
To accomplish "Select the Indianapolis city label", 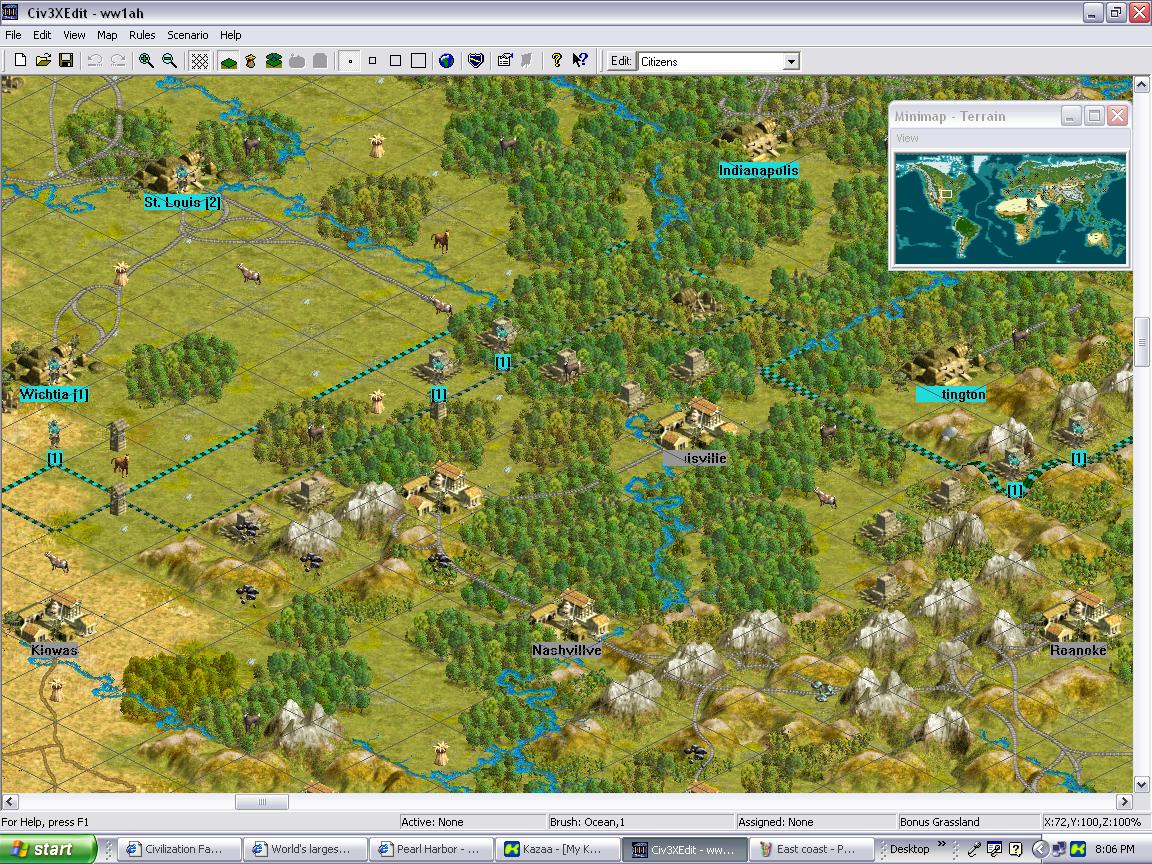I will coord(758,170).
